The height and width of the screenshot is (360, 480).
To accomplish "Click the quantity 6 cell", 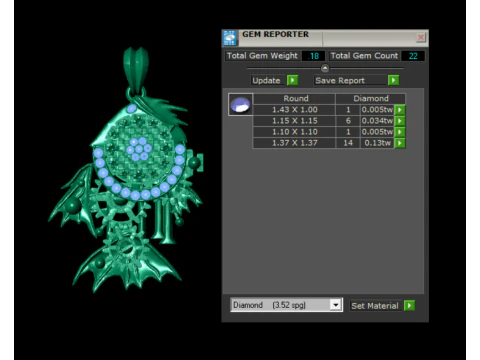I will pyautogui.click(x=348, y=121).
